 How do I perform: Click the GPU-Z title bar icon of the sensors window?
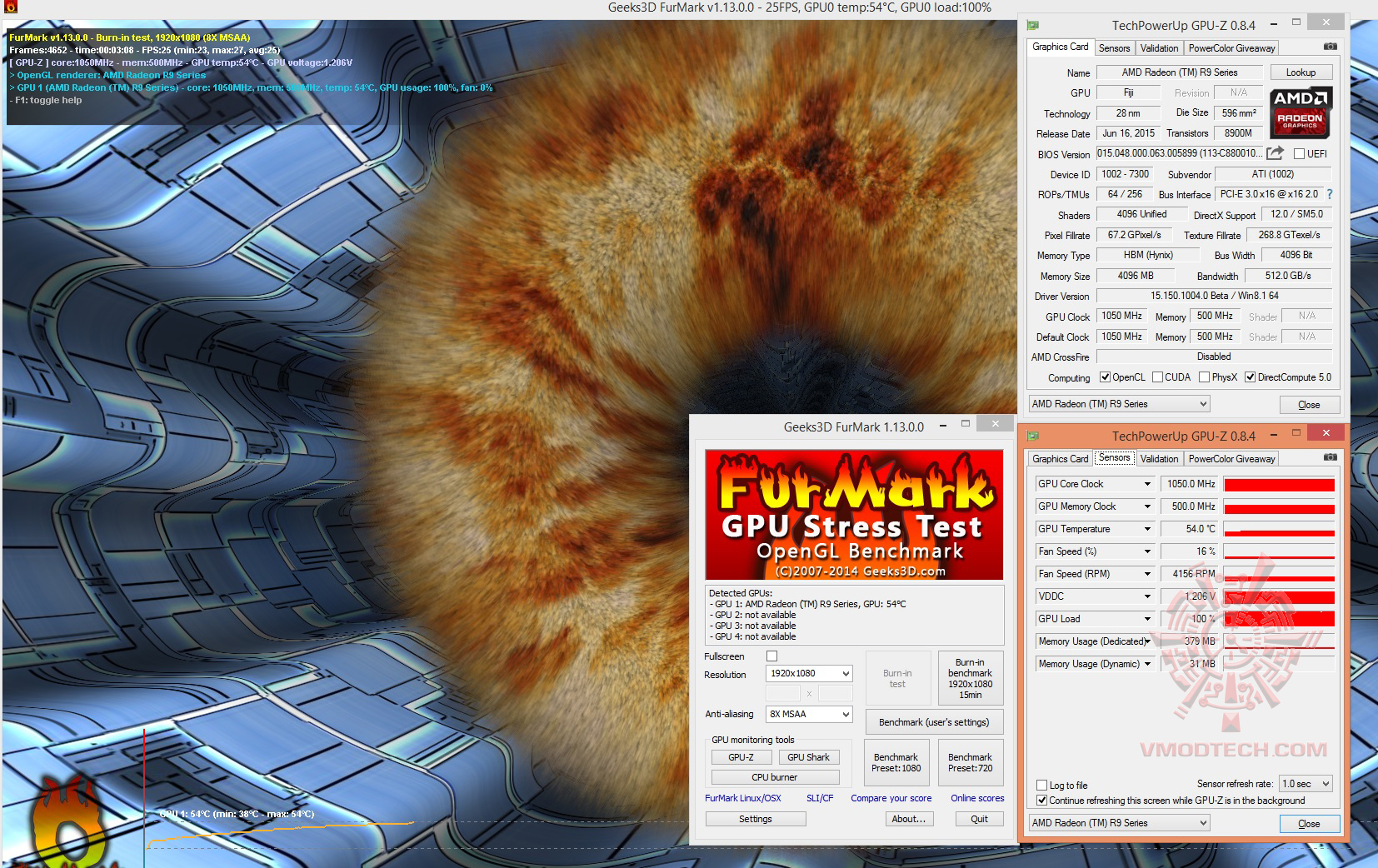pyautogui.click(x=1033, y=436)
